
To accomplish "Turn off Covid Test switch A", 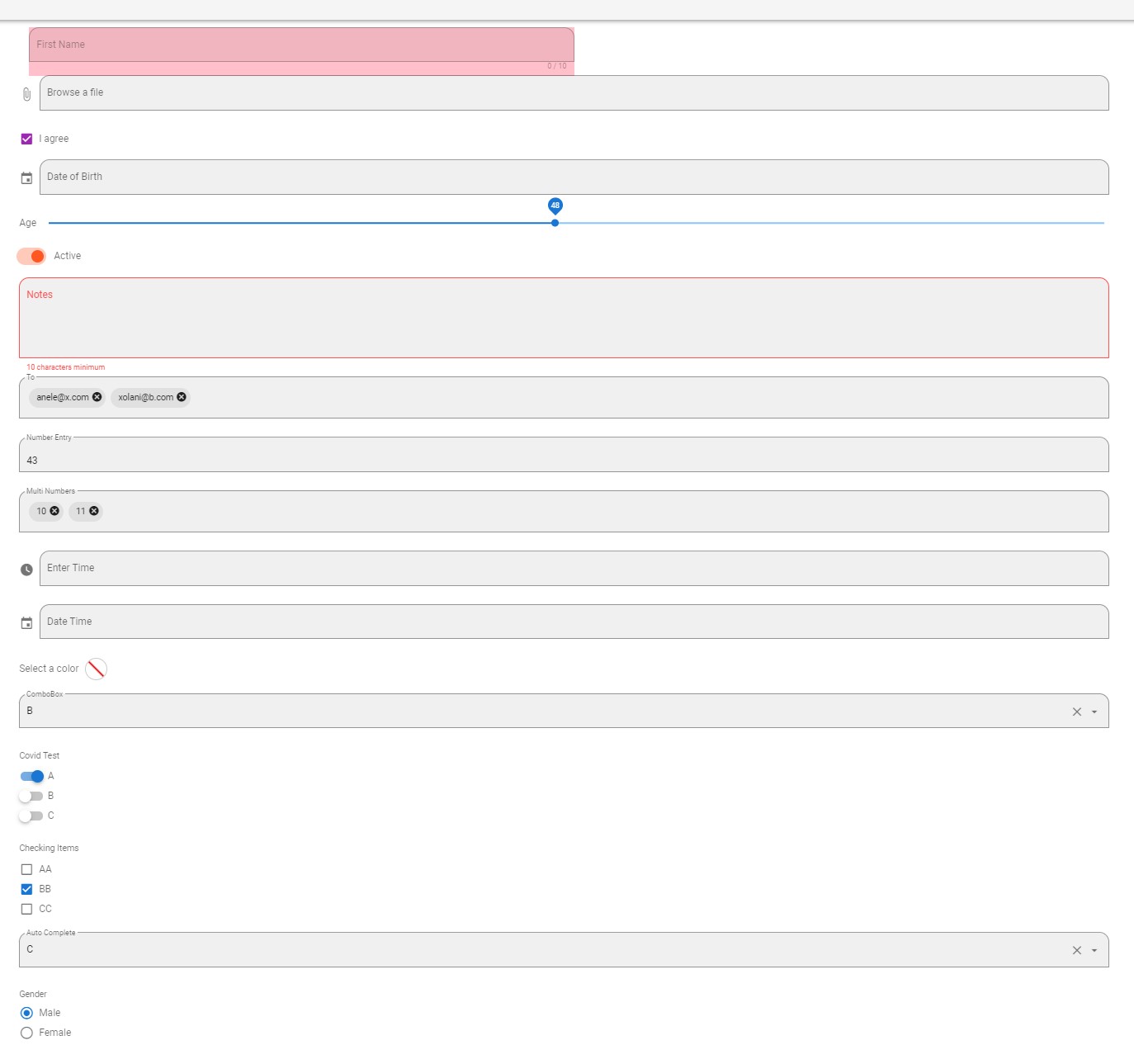I will pos(32,776).
